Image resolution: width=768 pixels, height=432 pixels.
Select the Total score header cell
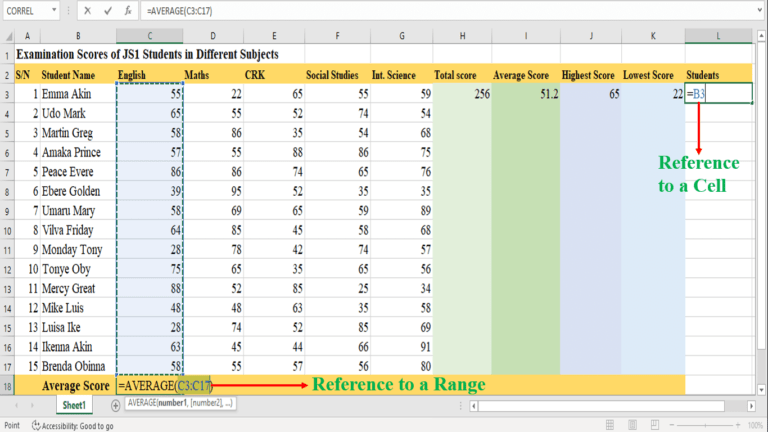[462, 75]
